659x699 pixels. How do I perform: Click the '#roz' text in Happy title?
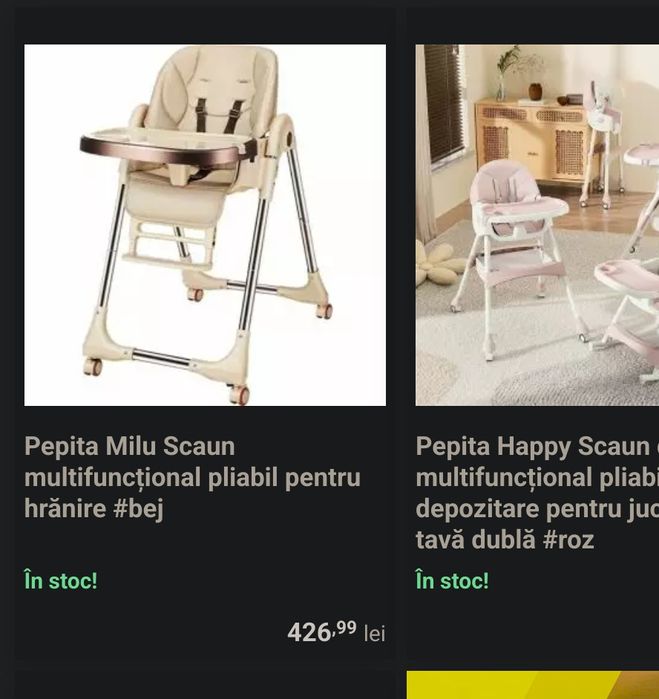pyautogui.click(x=569, y=540)
